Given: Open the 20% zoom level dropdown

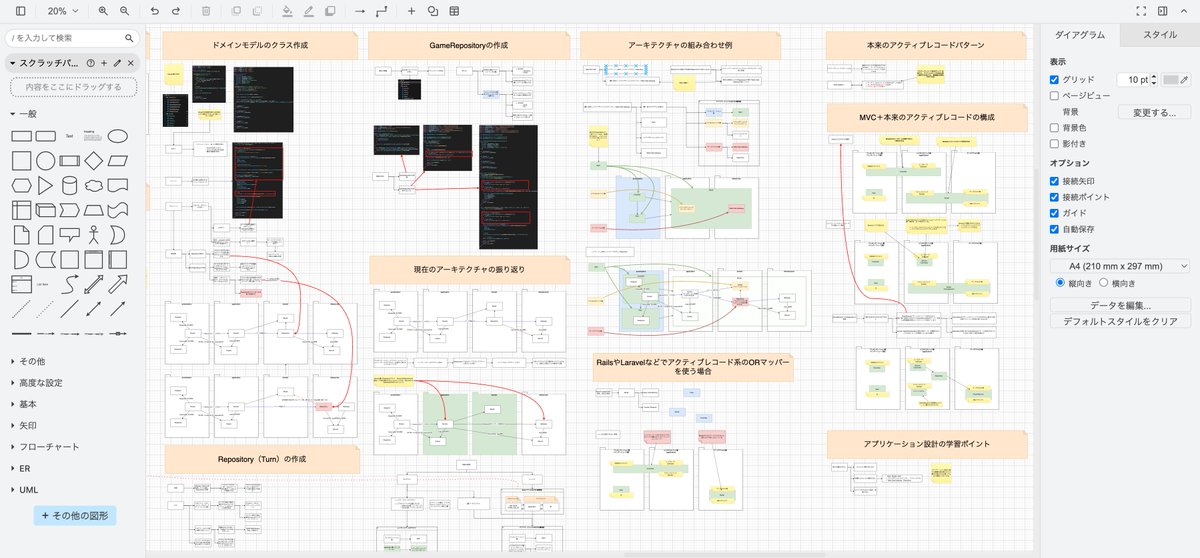Looking at the screenshot, I should [x=63, y=11].
